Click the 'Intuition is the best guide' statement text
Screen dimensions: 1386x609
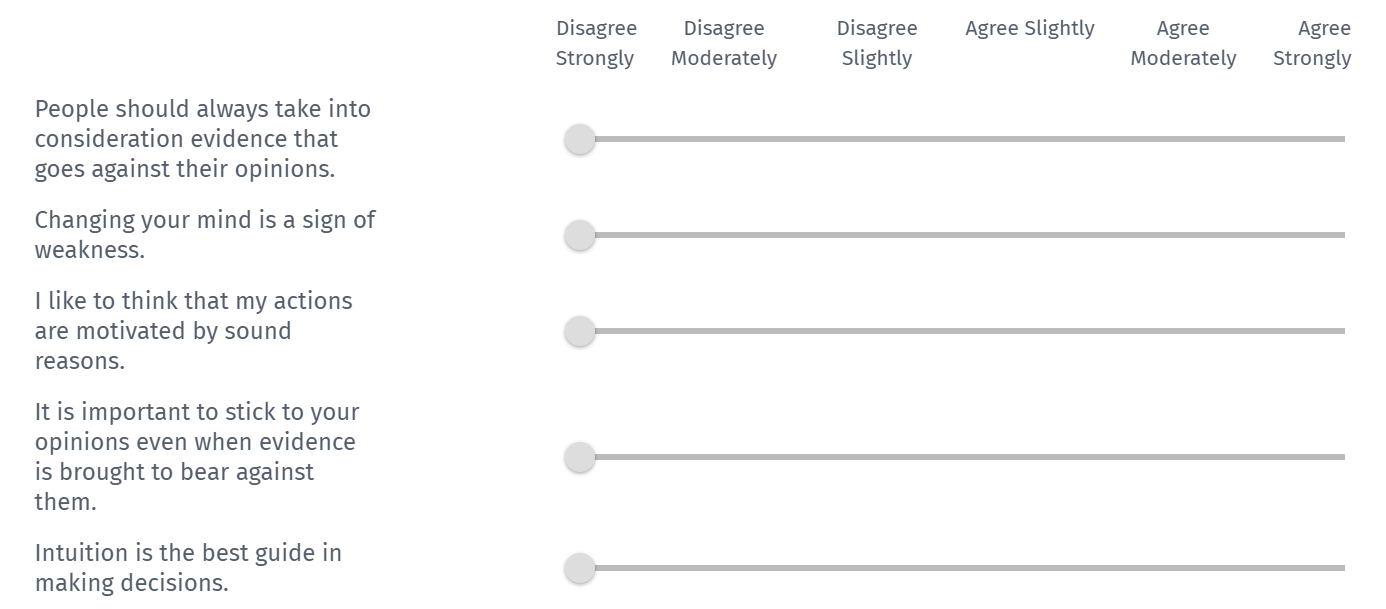click(x=188, y=568)
